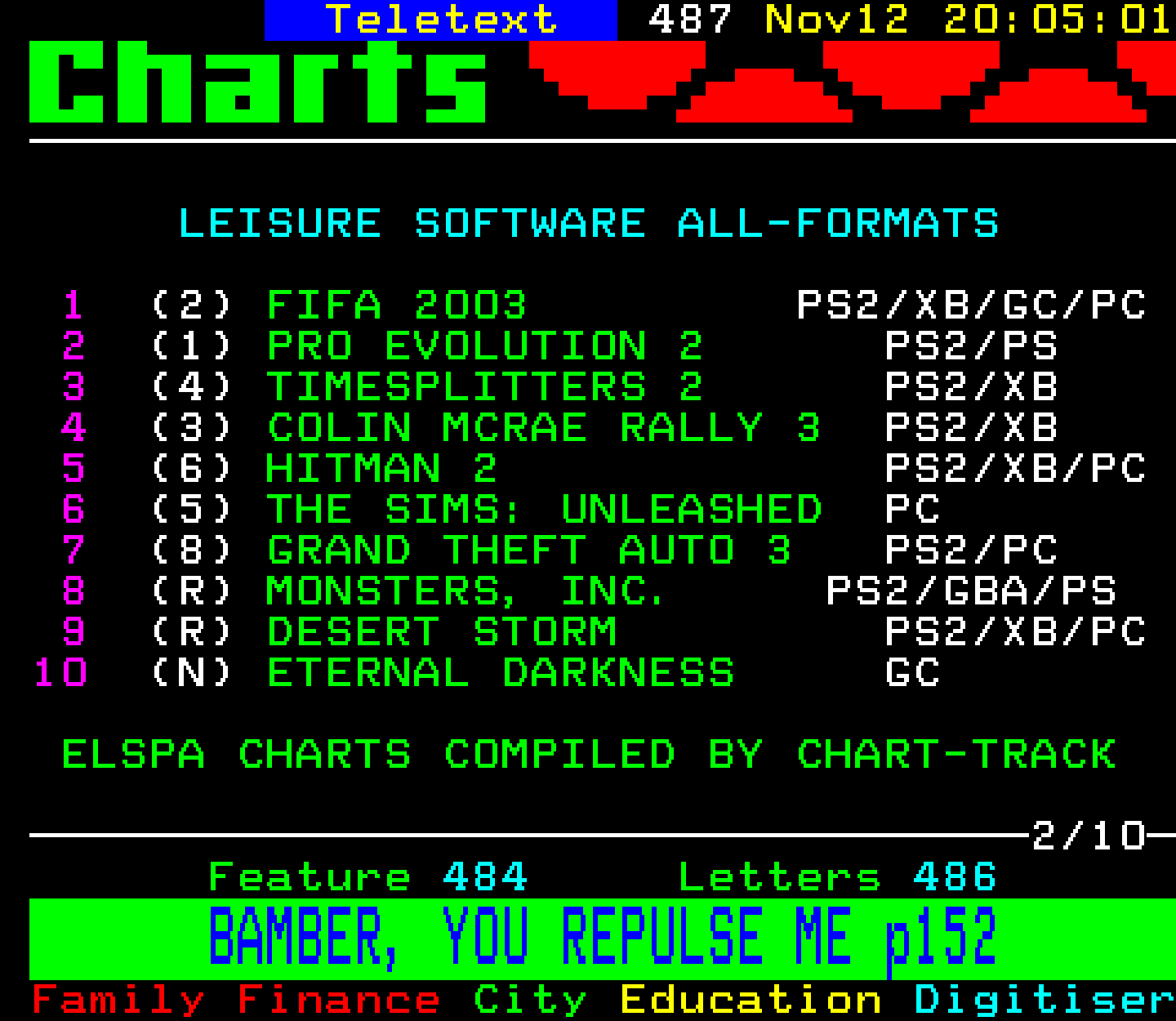The height and width of the screenshot is (1021, 1176).
Task: Click the "BAMBER, YOU REPULSE ME p152" banner
Action: point(602,939)
